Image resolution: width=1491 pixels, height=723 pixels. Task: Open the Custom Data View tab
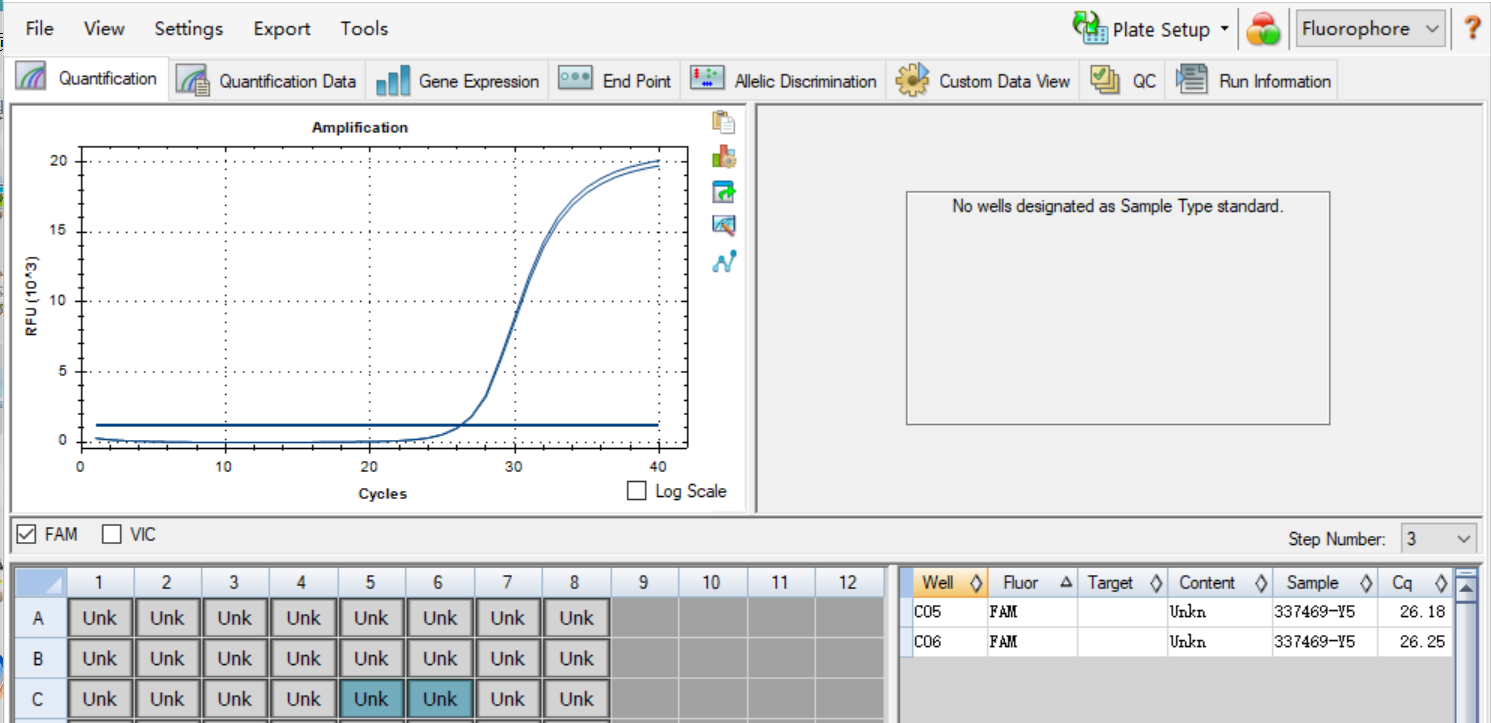pyautogui.click(x=983, y=81)
